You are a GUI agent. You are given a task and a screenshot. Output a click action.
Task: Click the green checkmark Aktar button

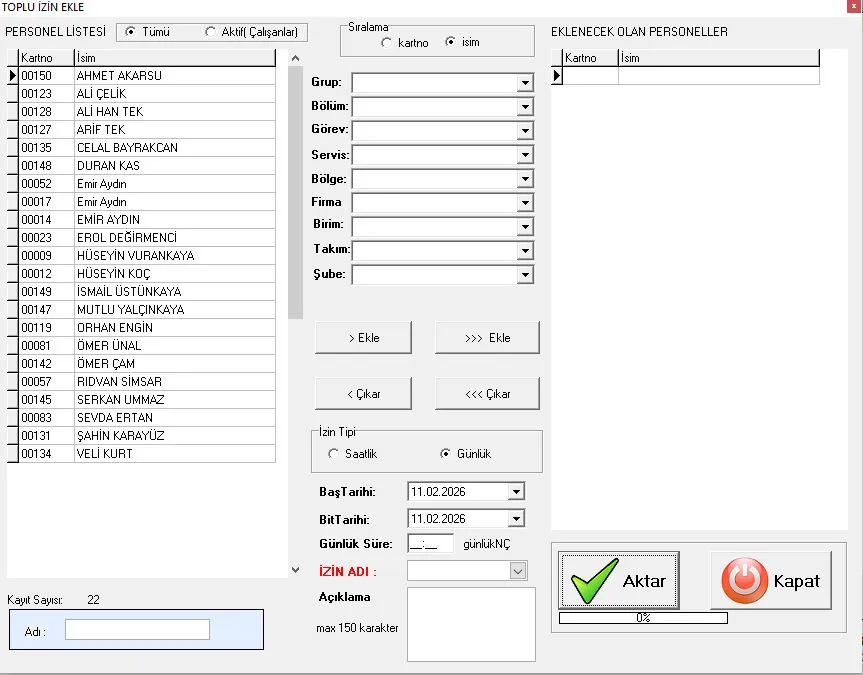[618, 580]
